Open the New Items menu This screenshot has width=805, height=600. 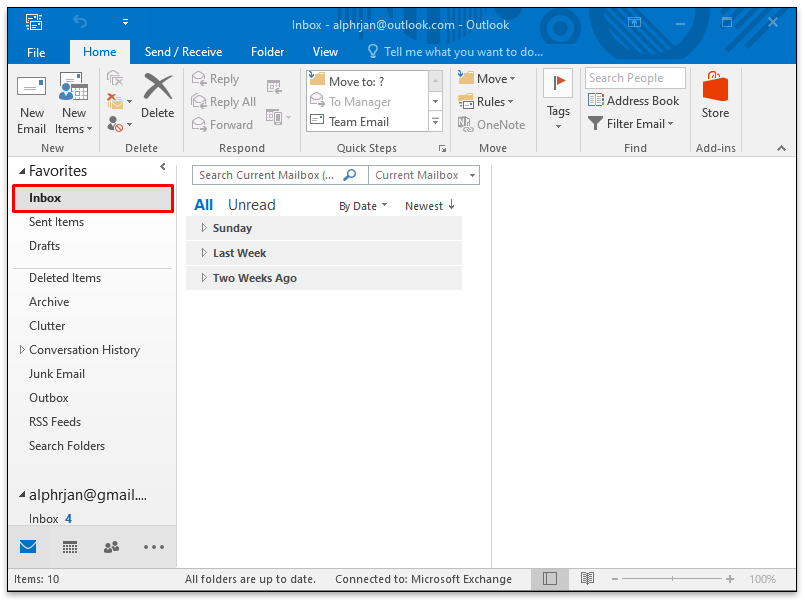pyautogui.click(x=73, y=105)
